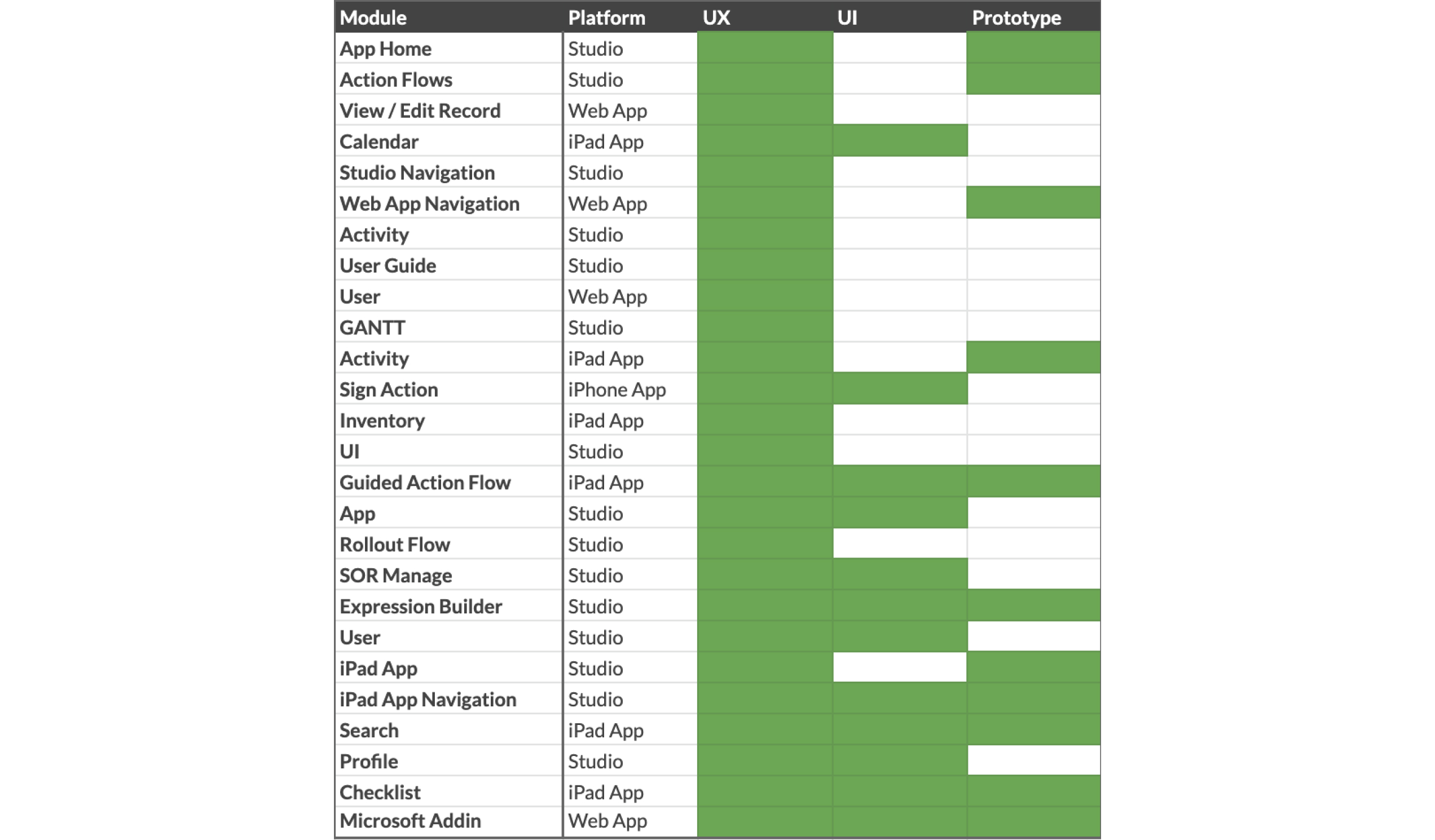
Task: Select the empty Prototype cell for Profile
Action: pyautogui.click(x=1033, y=761)
